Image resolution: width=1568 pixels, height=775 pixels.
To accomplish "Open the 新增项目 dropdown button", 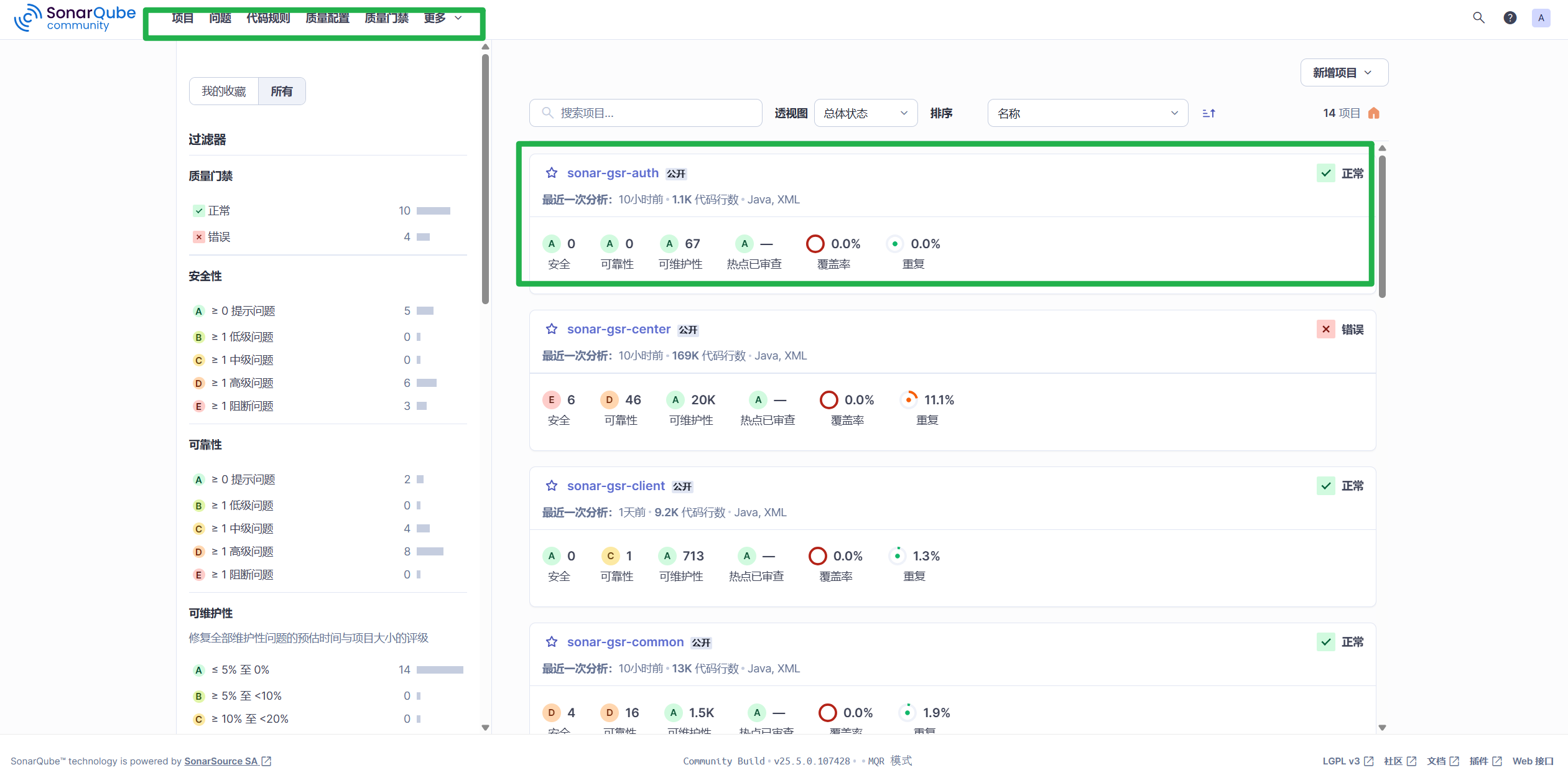I will 1343,73.
